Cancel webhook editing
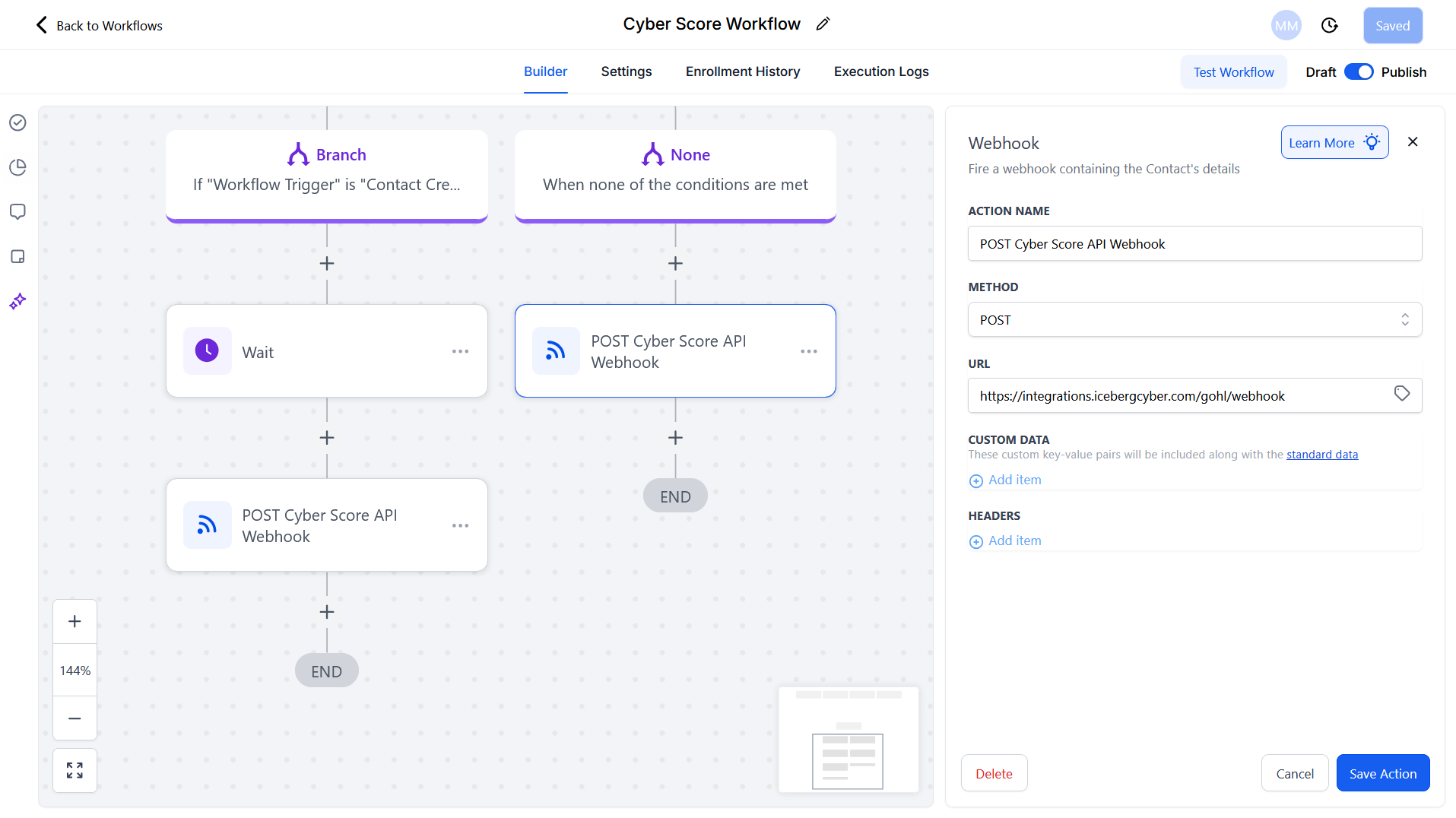Image resolution: width=1456 pixels, height=818 pixels. (1294, 773)
